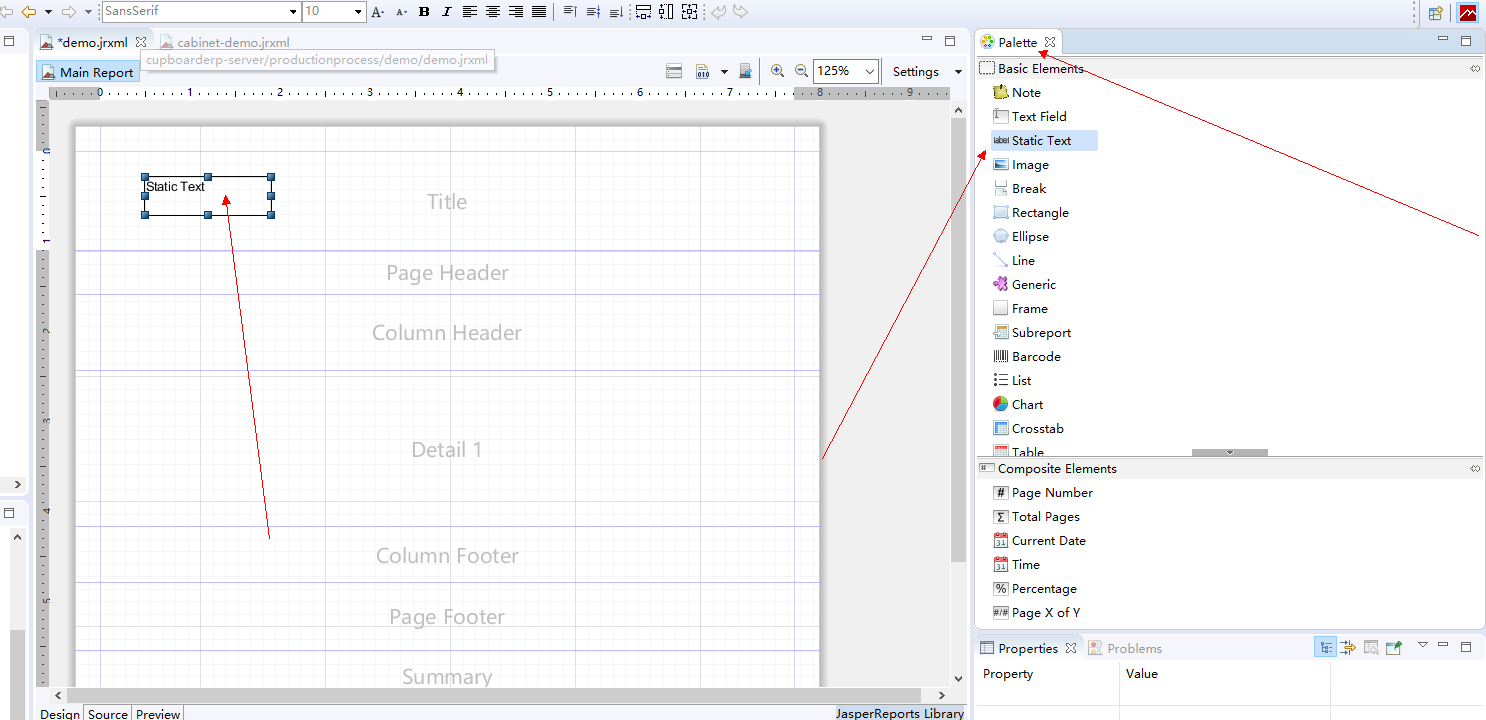The width and height of the screenshot is (1486, 720).
Task: Select the Note palette element
Action: [1016, 92]
